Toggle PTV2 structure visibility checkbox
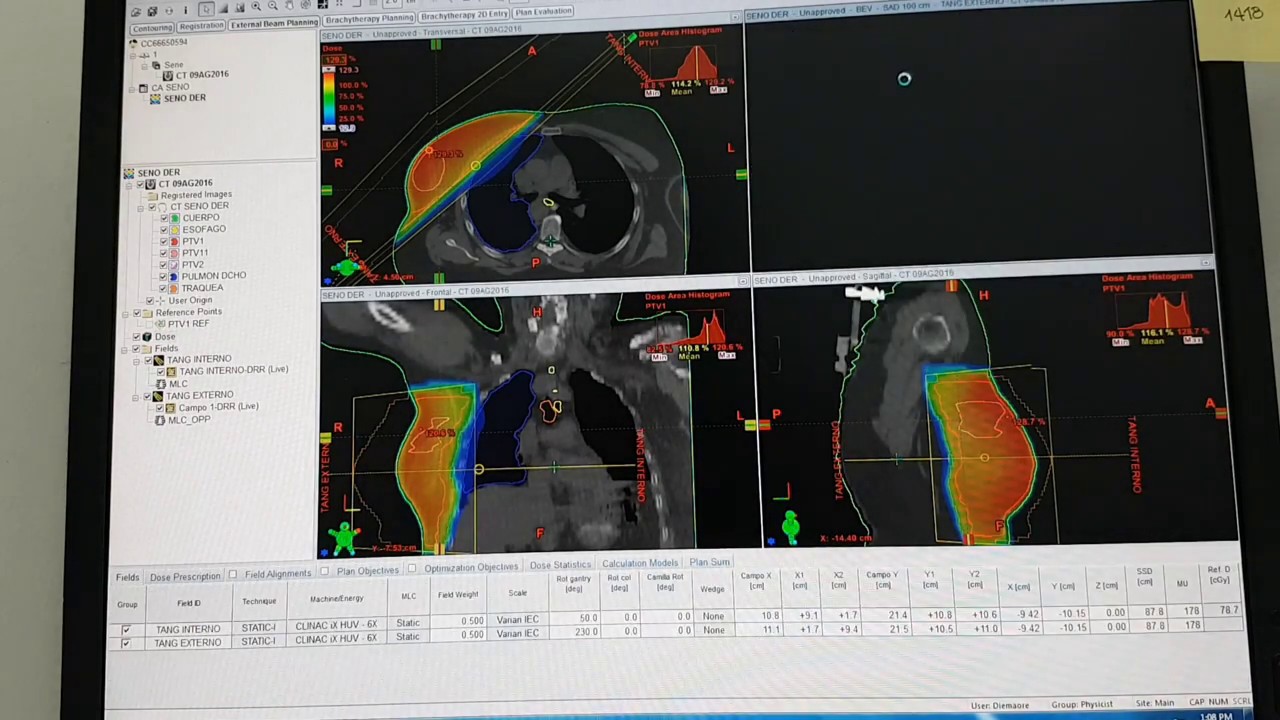Viewport: 1280px width, 720px height. (x=163, y=264)
